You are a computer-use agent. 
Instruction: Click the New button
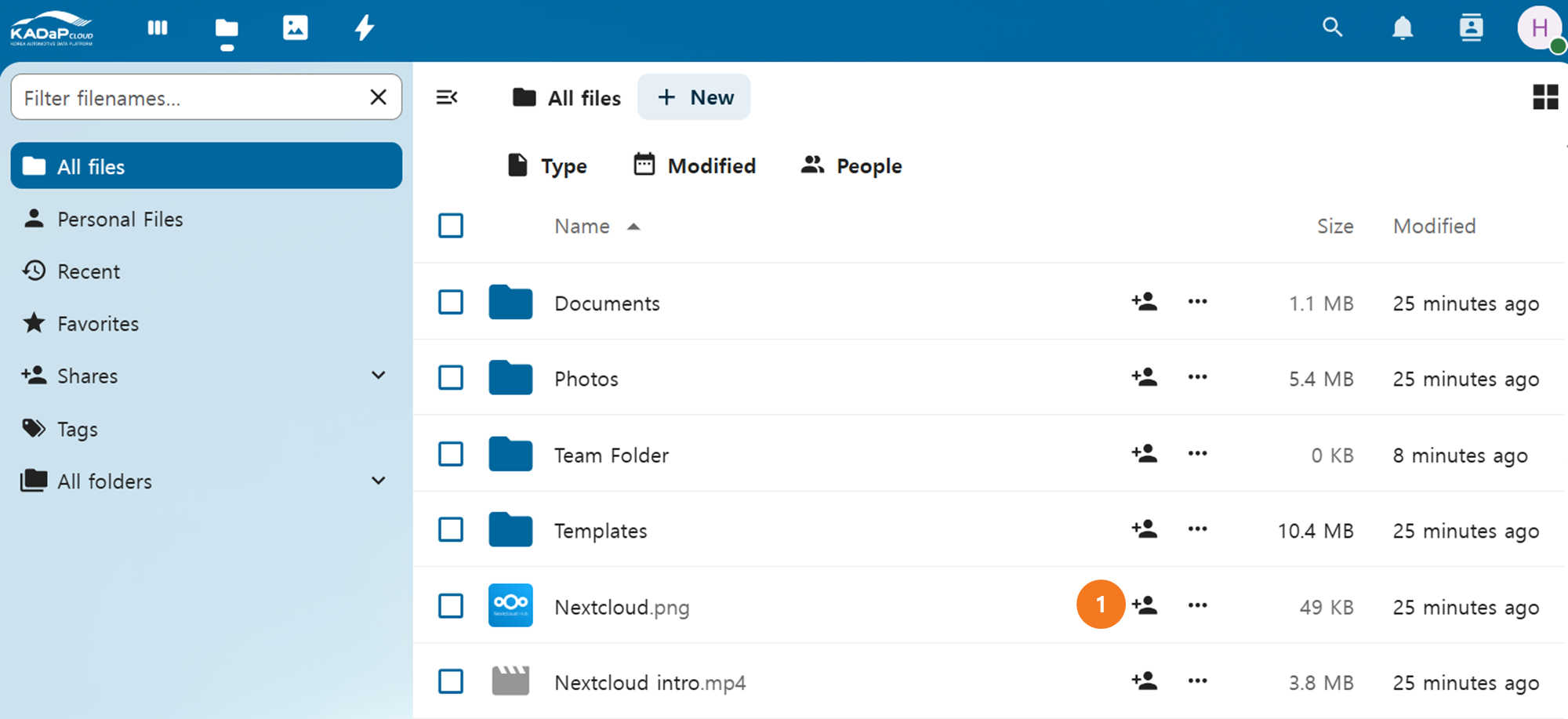point(694,97)
